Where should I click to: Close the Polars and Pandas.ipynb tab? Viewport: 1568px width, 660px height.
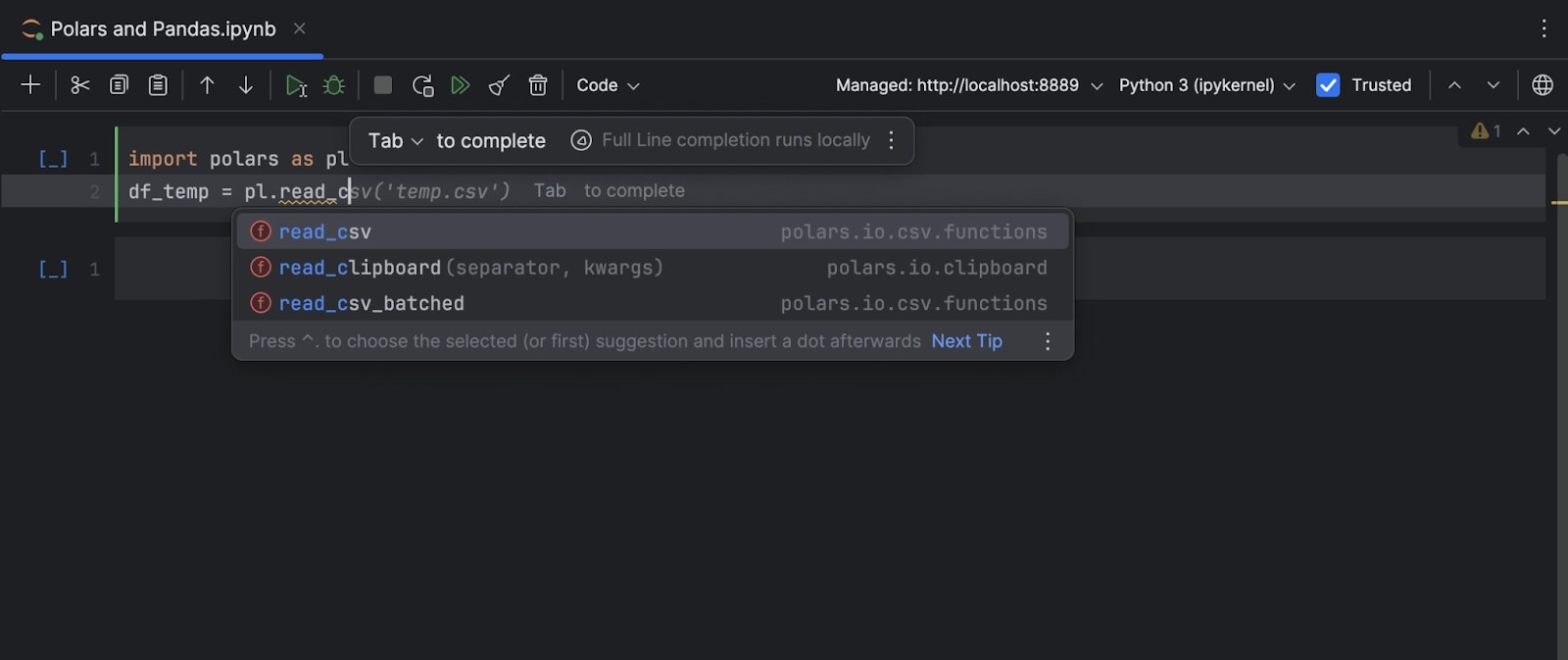tap(300, 29)
